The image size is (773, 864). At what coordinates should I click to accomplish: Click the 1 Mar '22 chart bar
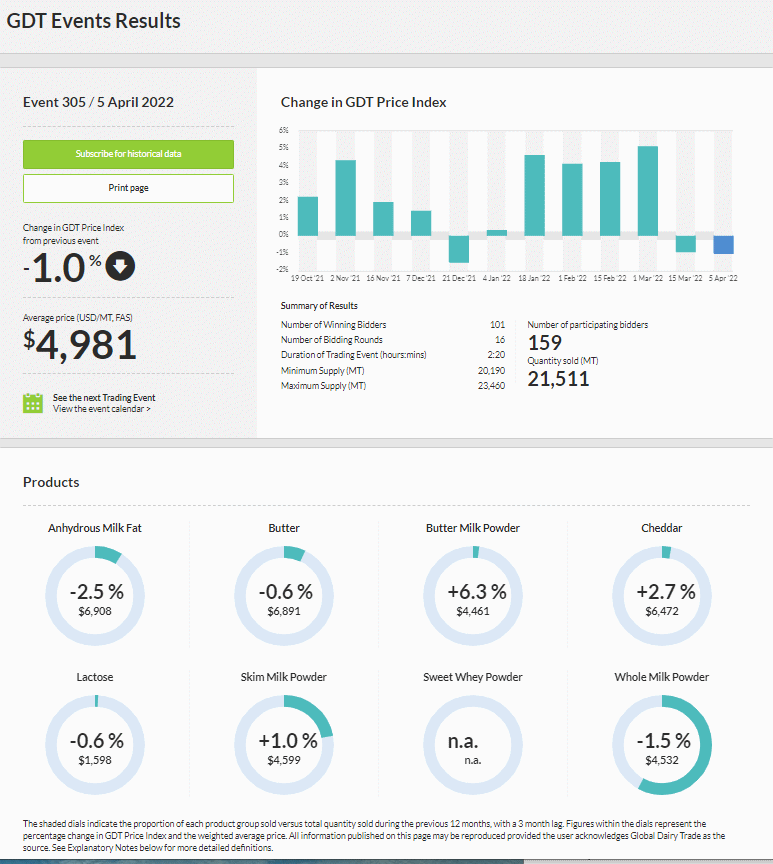[648, 191]
